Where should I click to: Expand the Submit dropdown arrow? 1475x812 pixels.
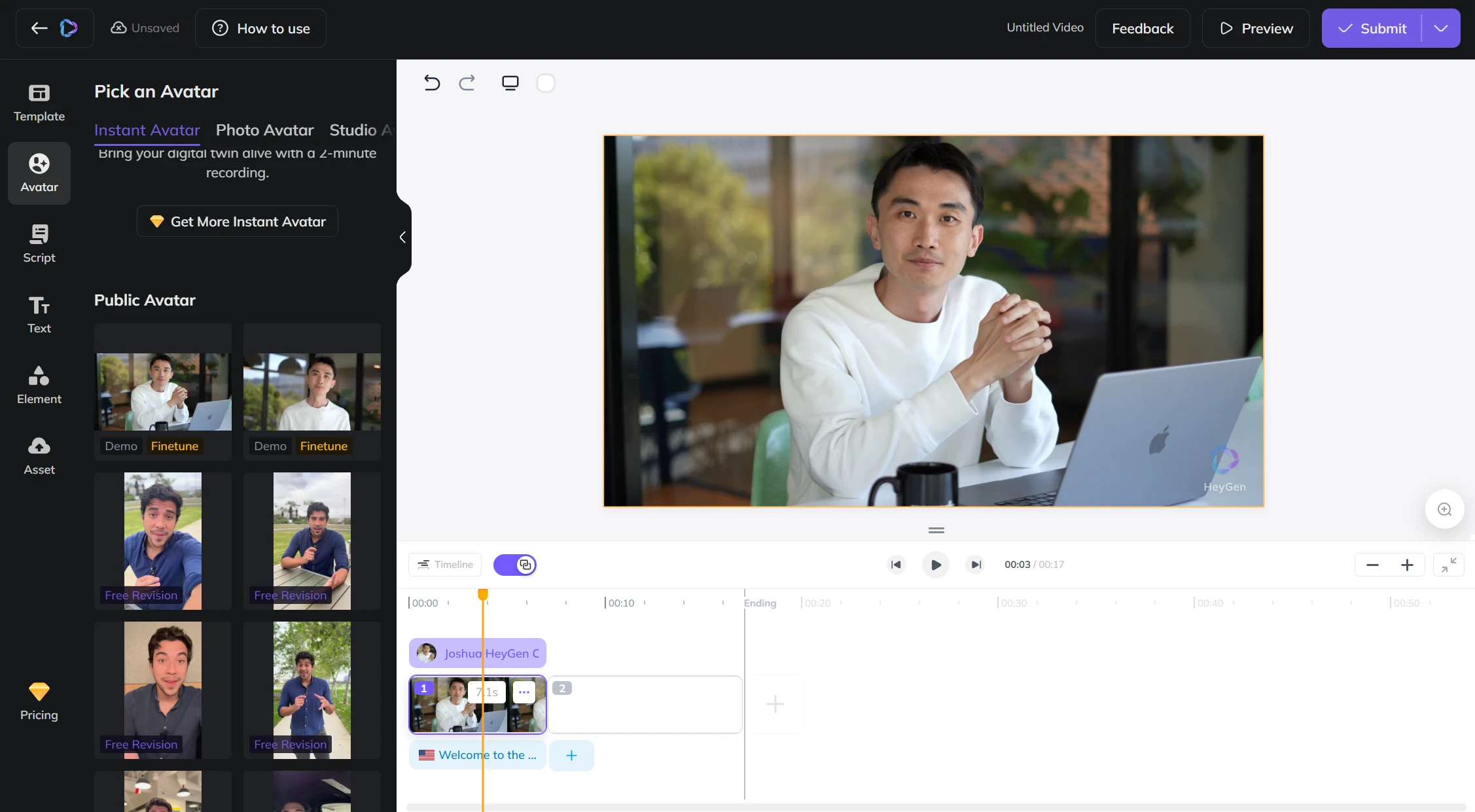pos(1440,28)
